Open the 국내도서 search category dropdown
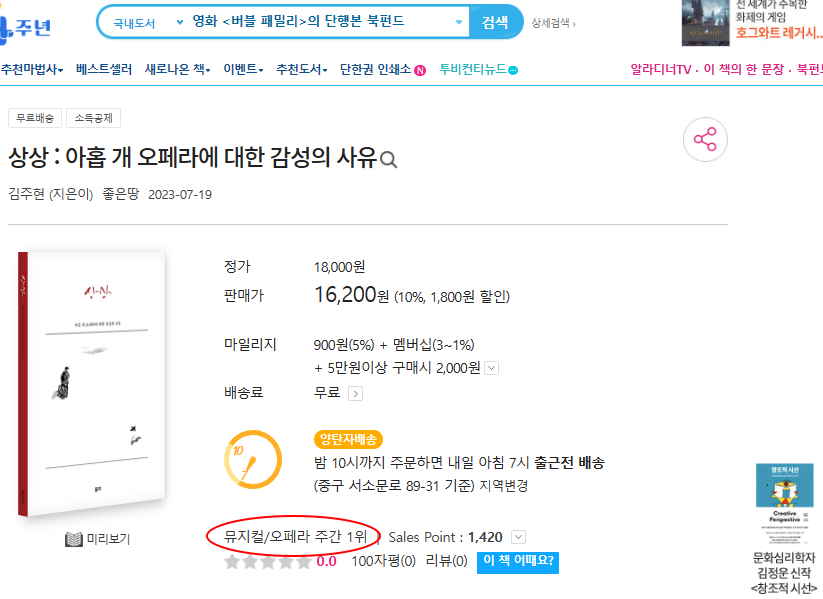823x599 pixels. coord(148,23)
